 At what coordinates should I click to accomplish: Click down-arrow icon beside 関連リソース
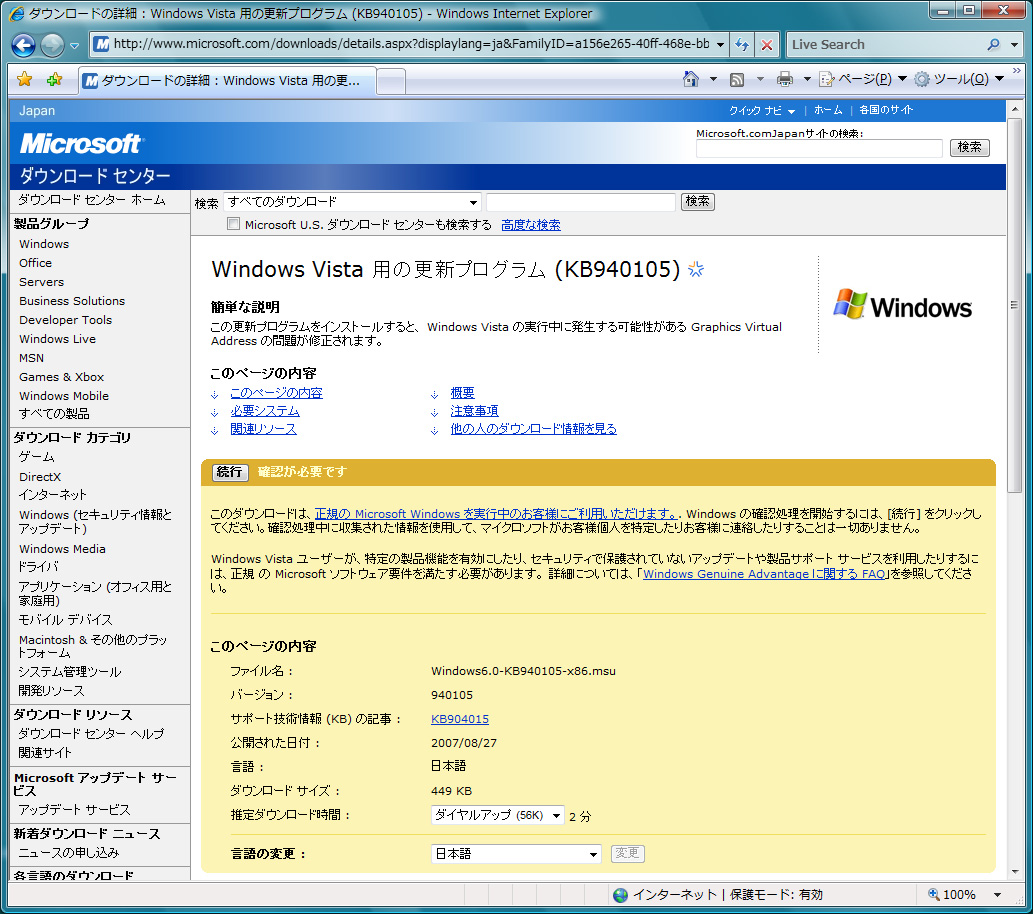click(215, 430)
